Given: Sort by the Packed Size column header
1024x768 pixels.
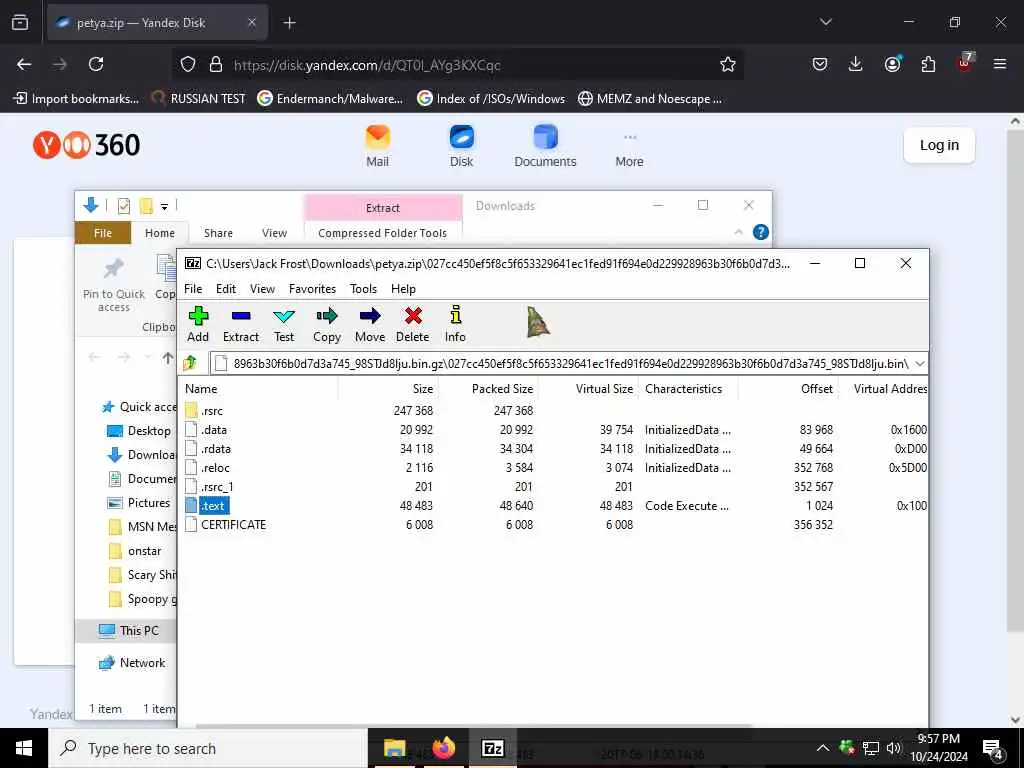Looking at the screenshot, I should (488, 389).
